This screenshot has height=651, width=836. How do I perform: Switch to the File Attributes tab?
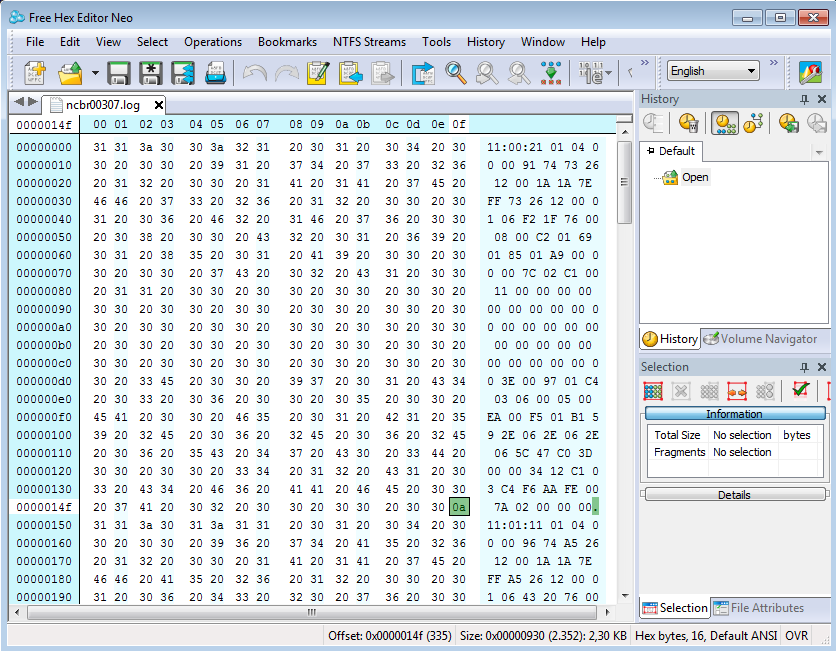(x=759, y=608)
